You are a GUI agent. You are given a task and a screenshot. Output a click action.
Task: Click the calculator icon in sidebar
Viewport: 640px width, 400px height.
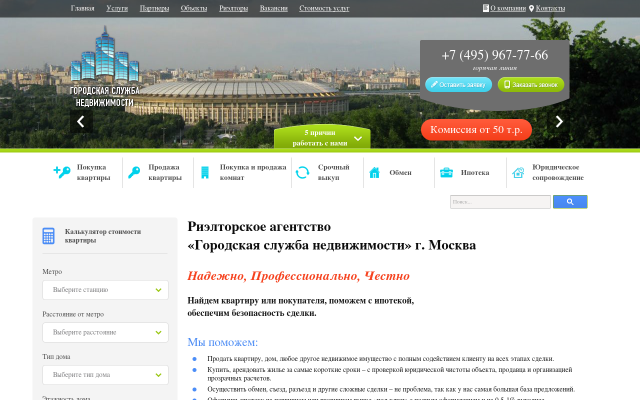(x=48, y=236)
